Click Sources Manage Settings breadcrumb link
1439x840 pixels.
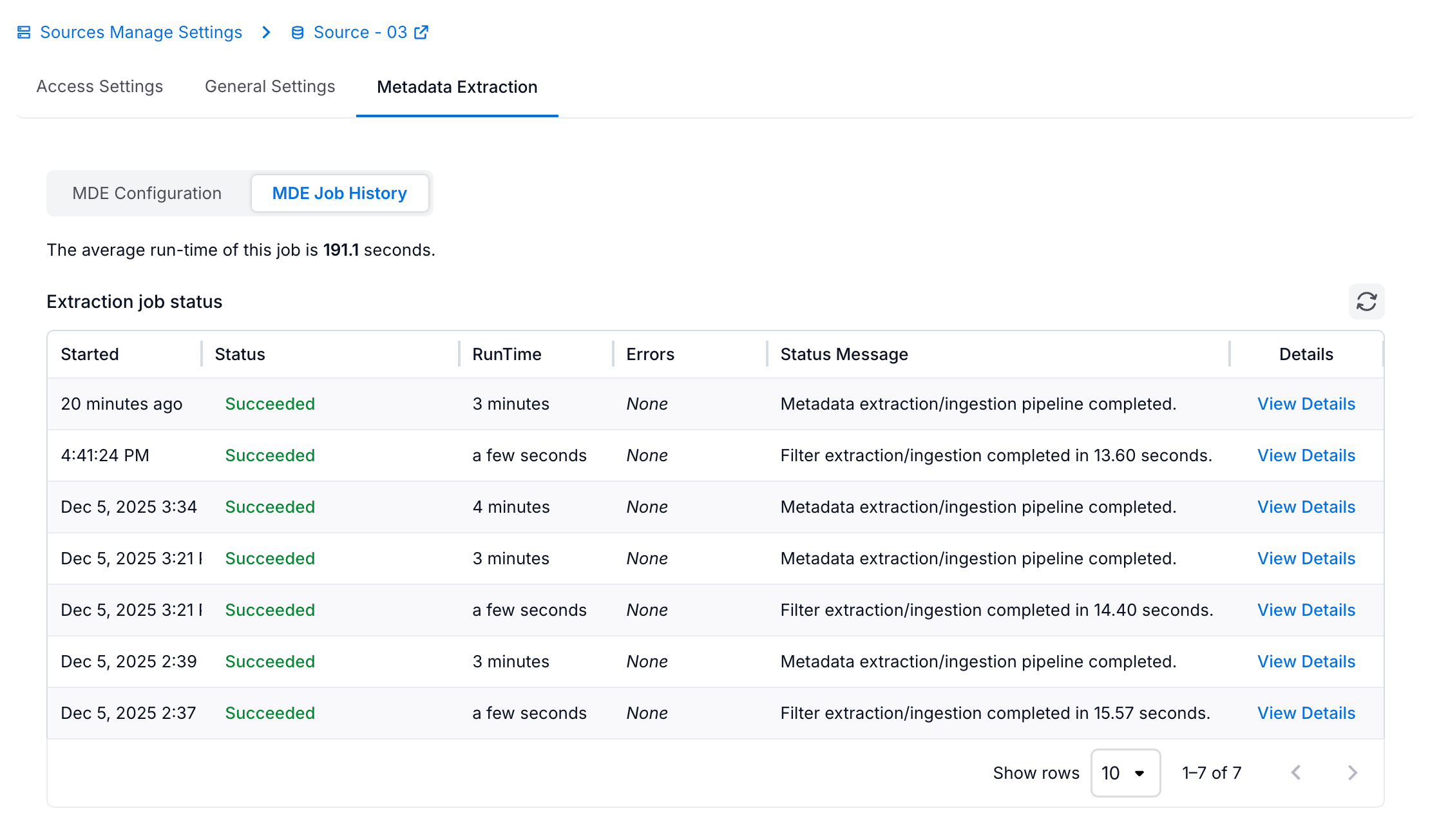(x=141, y=32)
